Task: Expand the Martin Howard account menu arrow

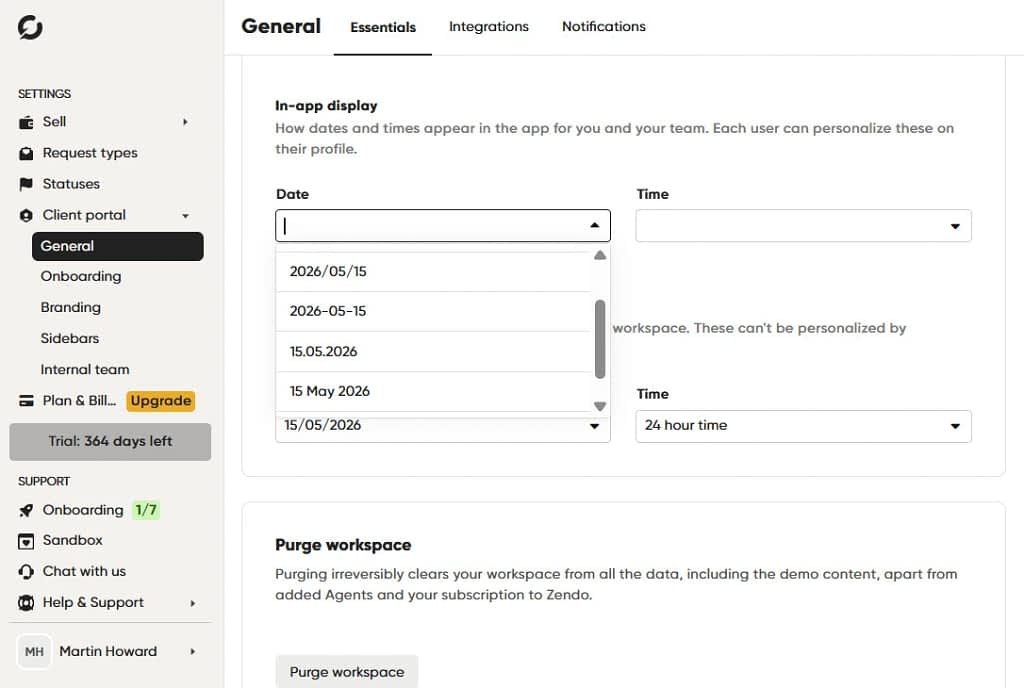Action: tap(193, 651)
